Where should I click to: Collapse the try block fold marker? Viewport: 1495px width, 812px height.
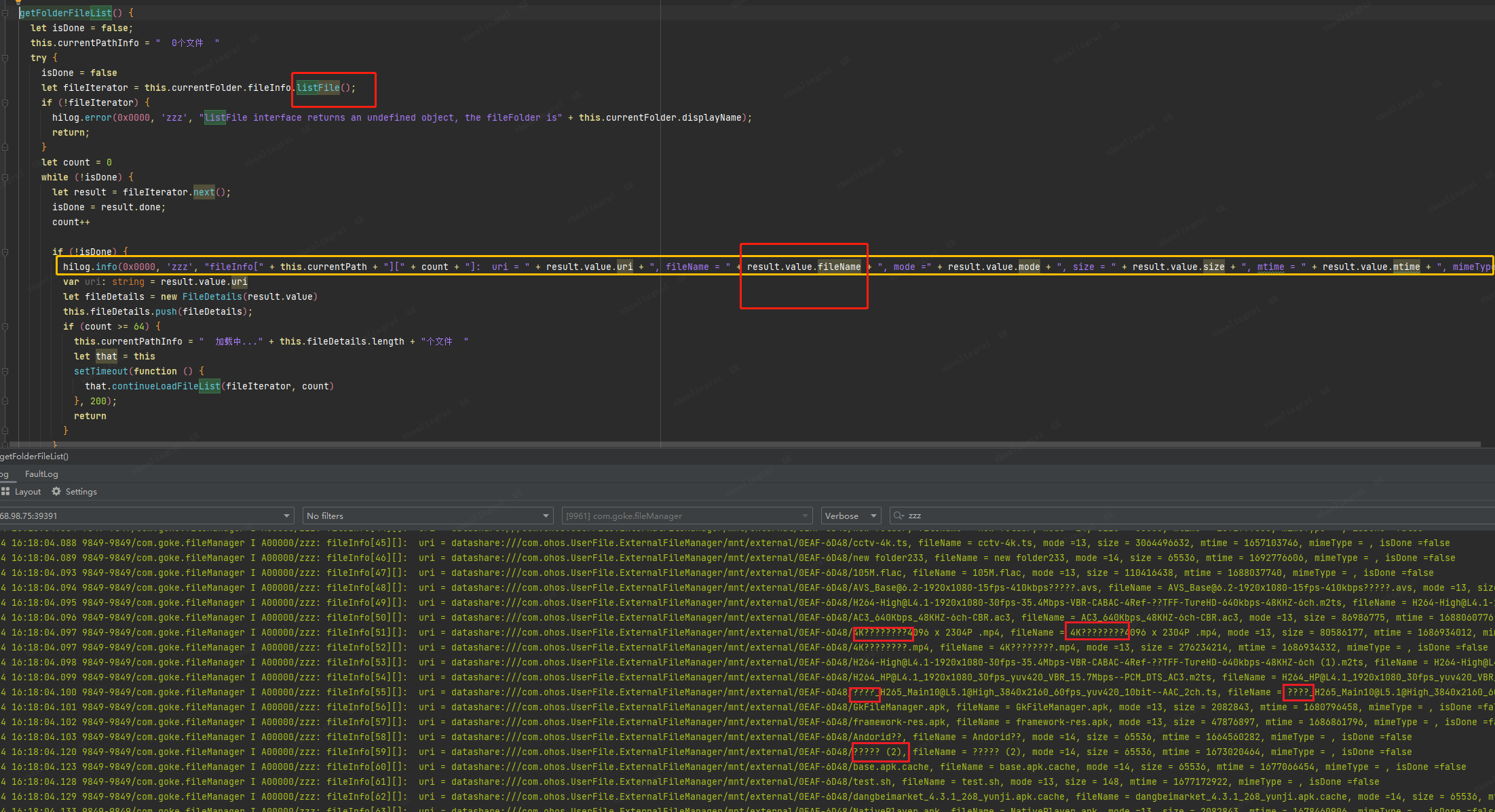point(5,58)
